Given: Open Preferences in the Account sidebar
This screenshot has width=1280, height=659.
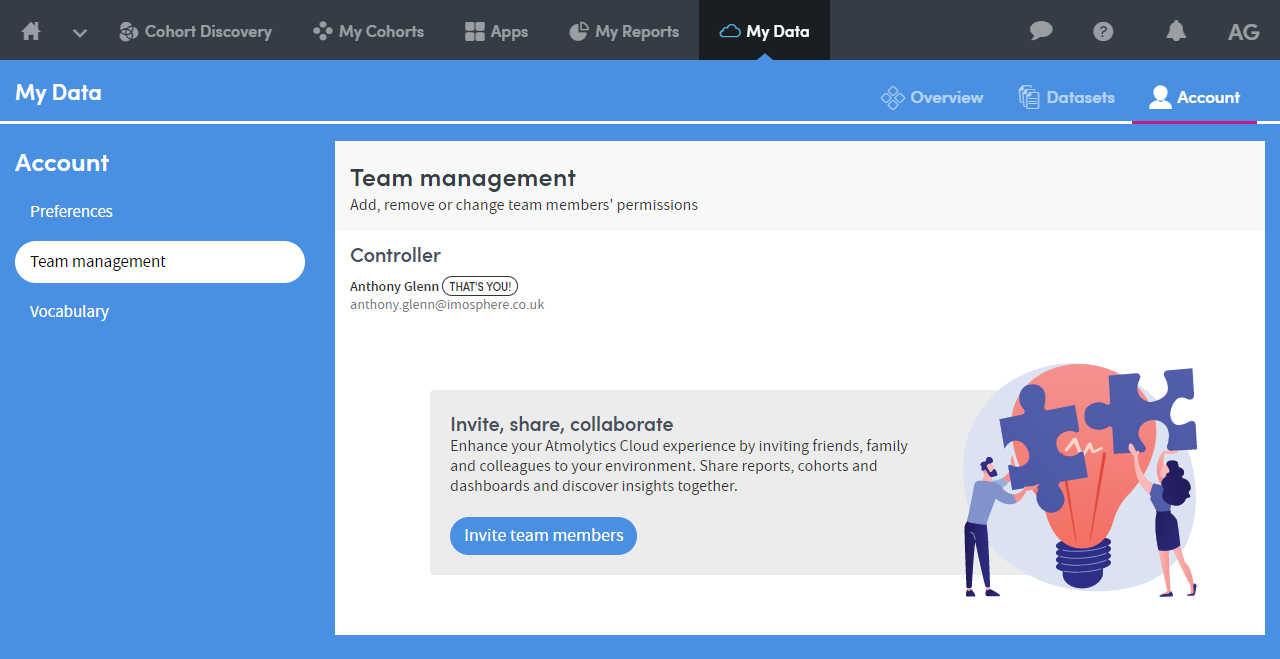Looking at the screenshot, I should [71, 211].
